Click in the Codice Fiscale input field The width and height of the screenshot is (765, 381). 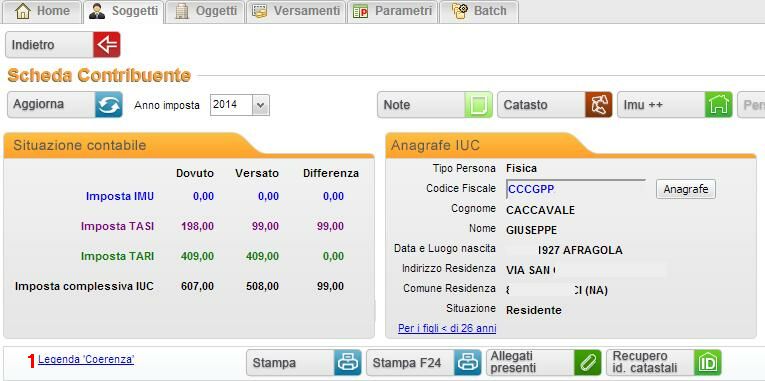(576, 189)
